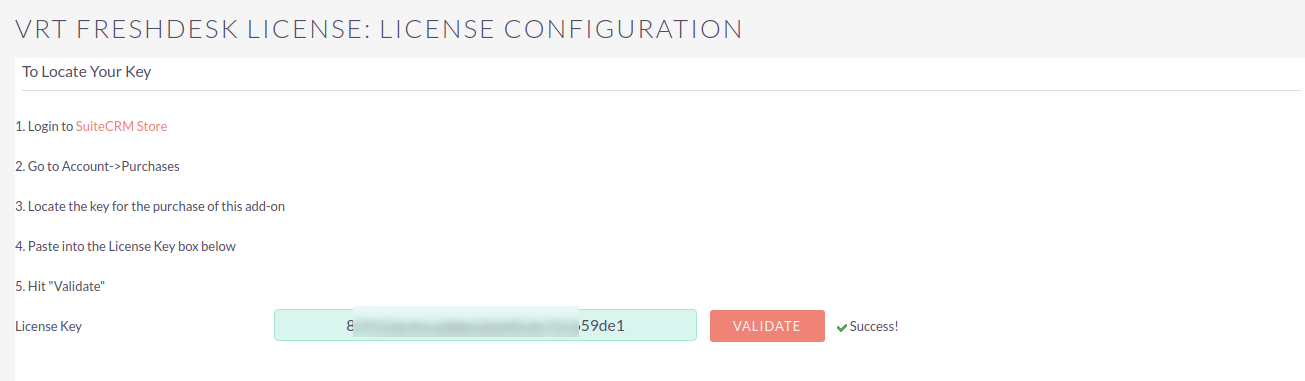
Task: Click empty space right inside License Key box
Action: pos(660,326)
